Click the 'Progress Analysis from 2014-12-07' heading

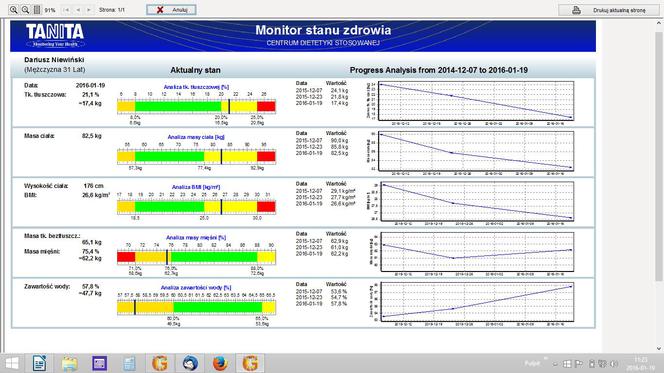click(439, 70)
